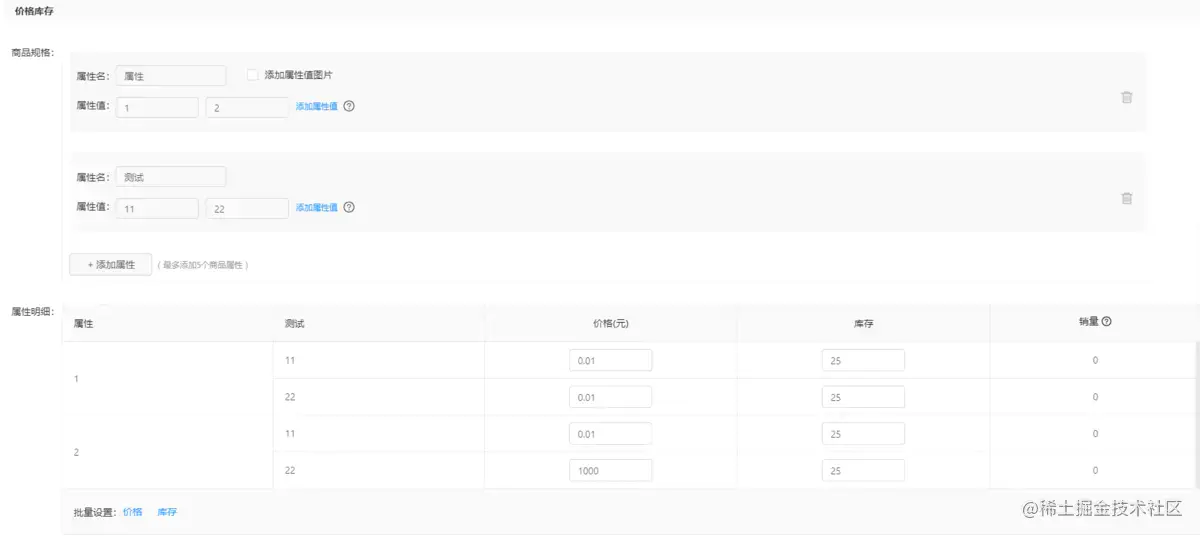Image resolution: width=1200 pixels, height=536 pixels.
Task: Edit the price field showing 1000
Action: point(610,470)
